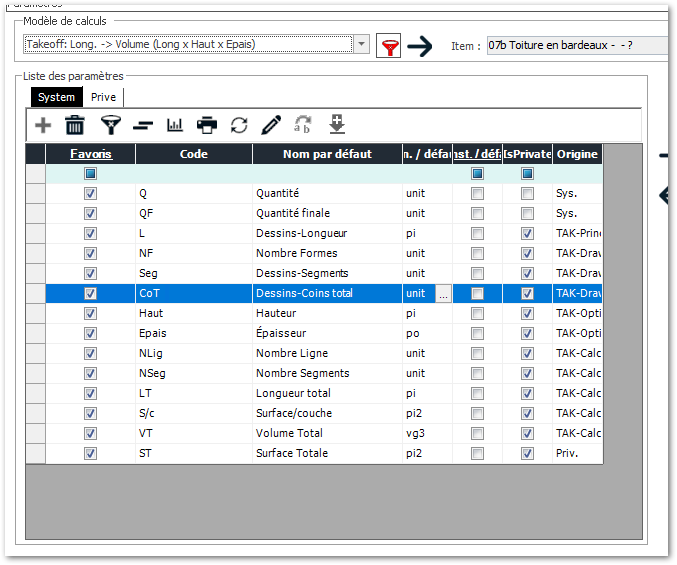Switch to the Prive tab
This screenshot has height=565, width=677.
(103, 97)
